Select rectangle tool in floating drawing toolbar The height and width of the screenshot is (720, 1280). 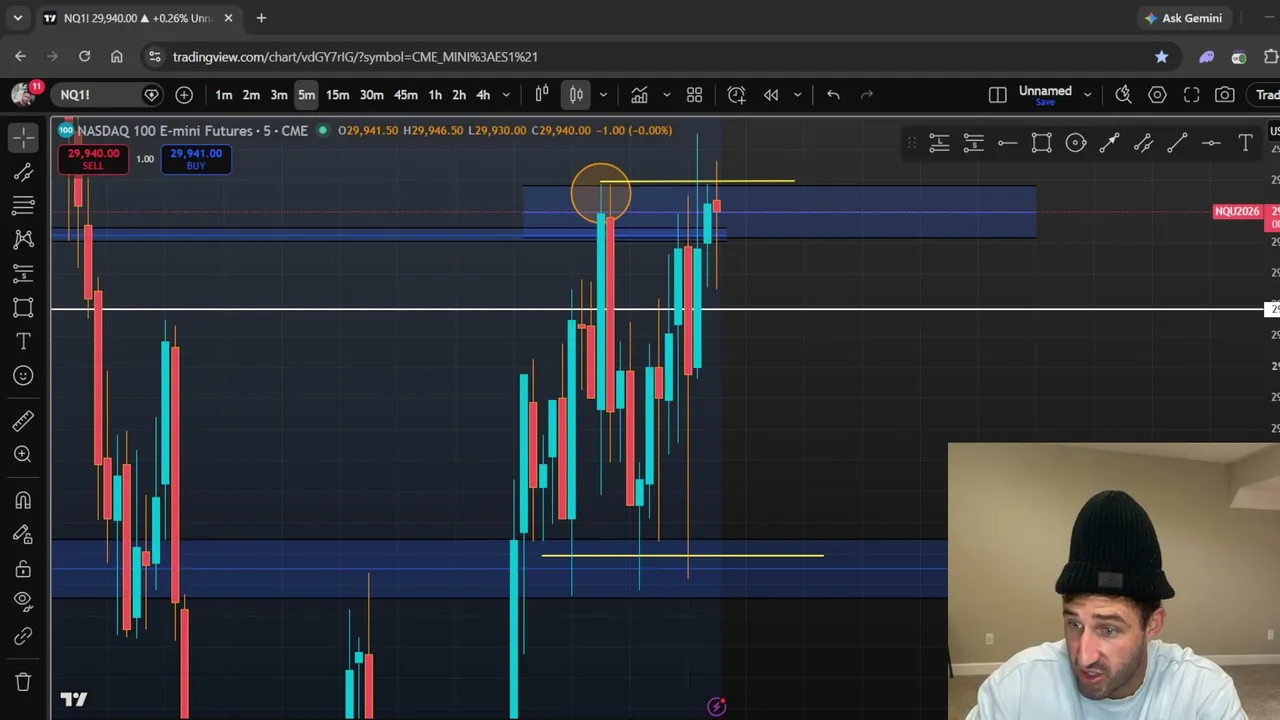[x=1041, y=144]
